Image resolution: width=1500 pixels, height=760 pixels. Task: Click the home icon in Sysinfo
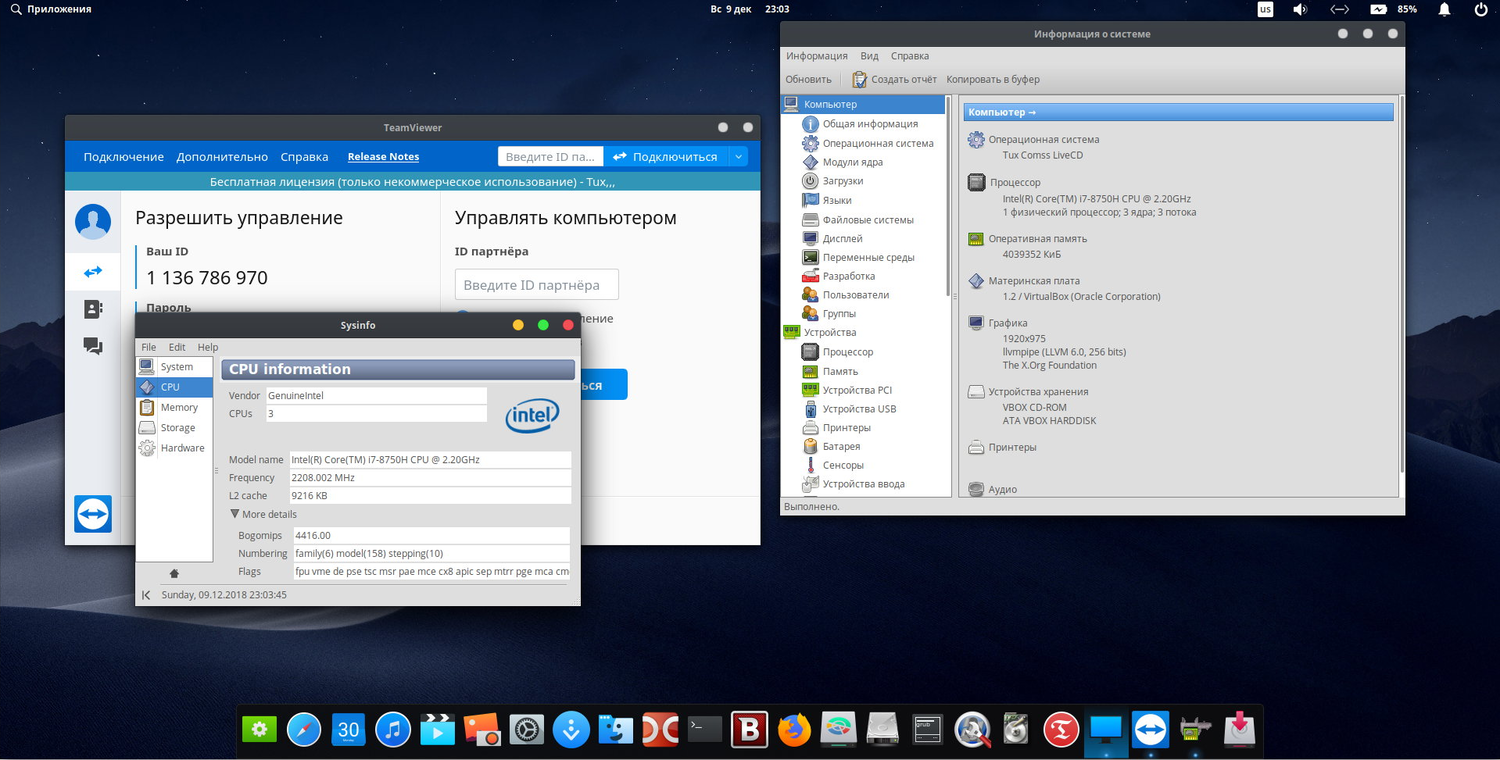click(174, 574)
